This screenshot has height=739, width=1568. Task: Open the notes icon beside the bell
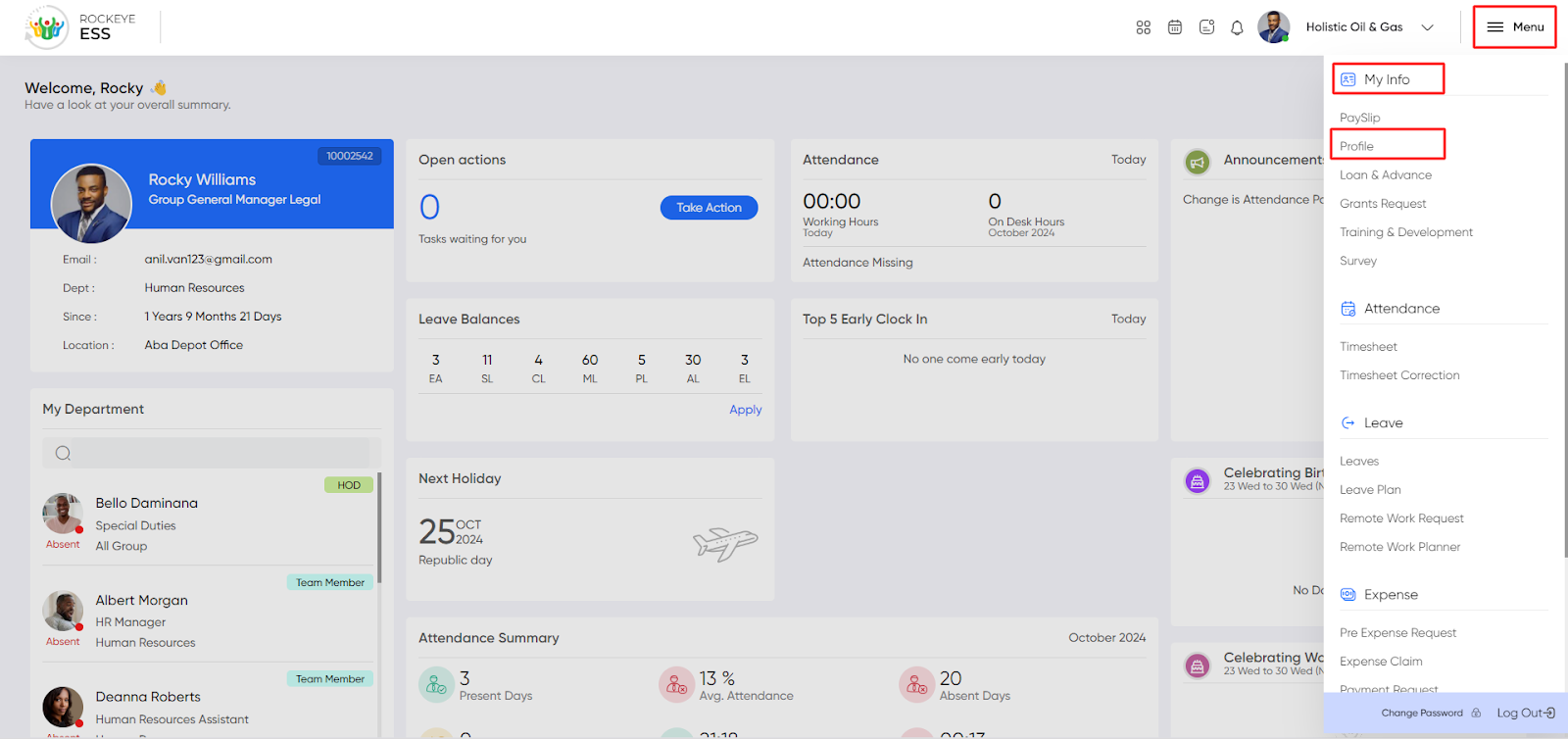coord(1206,27)
